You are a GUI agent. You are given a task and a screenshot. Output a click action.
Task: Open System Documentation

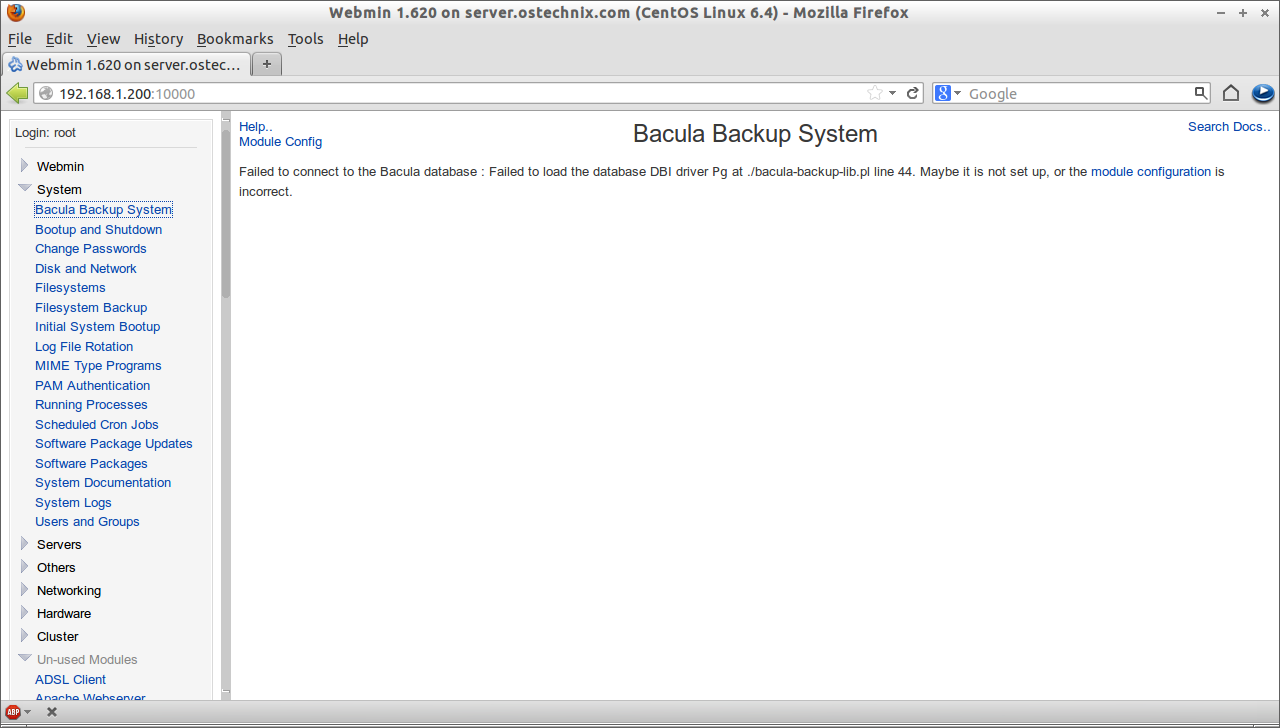coord(103,483)
